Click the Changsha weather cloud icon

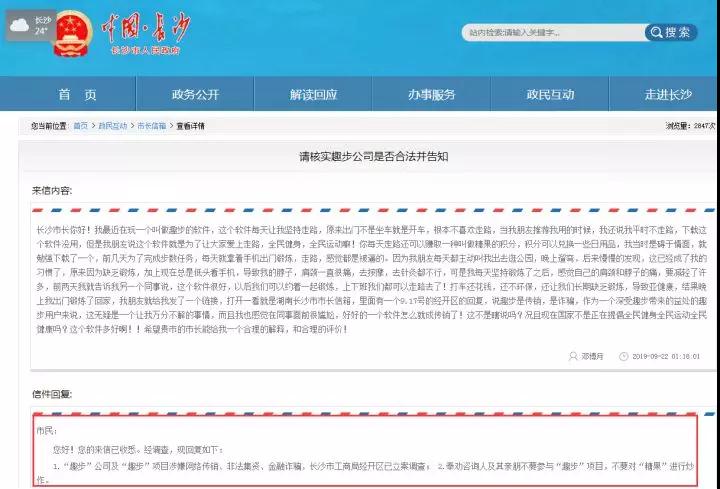click(19, 25)
